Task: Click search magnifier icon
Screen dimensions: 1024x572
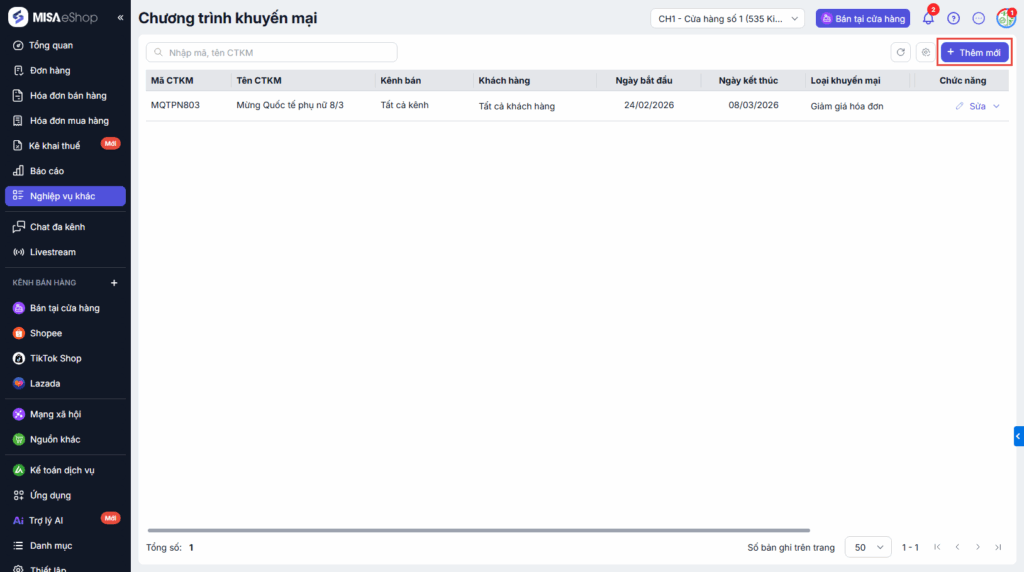Action: coord(159,52)
